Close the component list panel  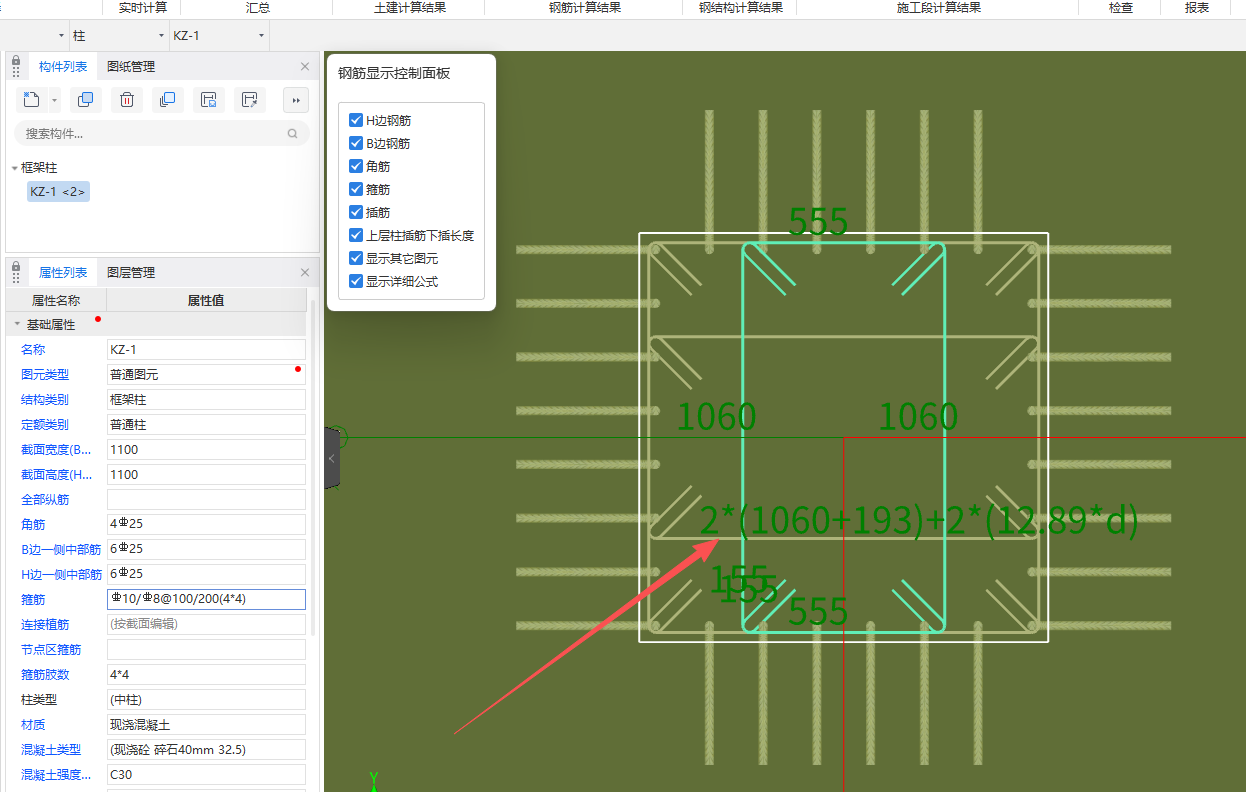point(305,67)
